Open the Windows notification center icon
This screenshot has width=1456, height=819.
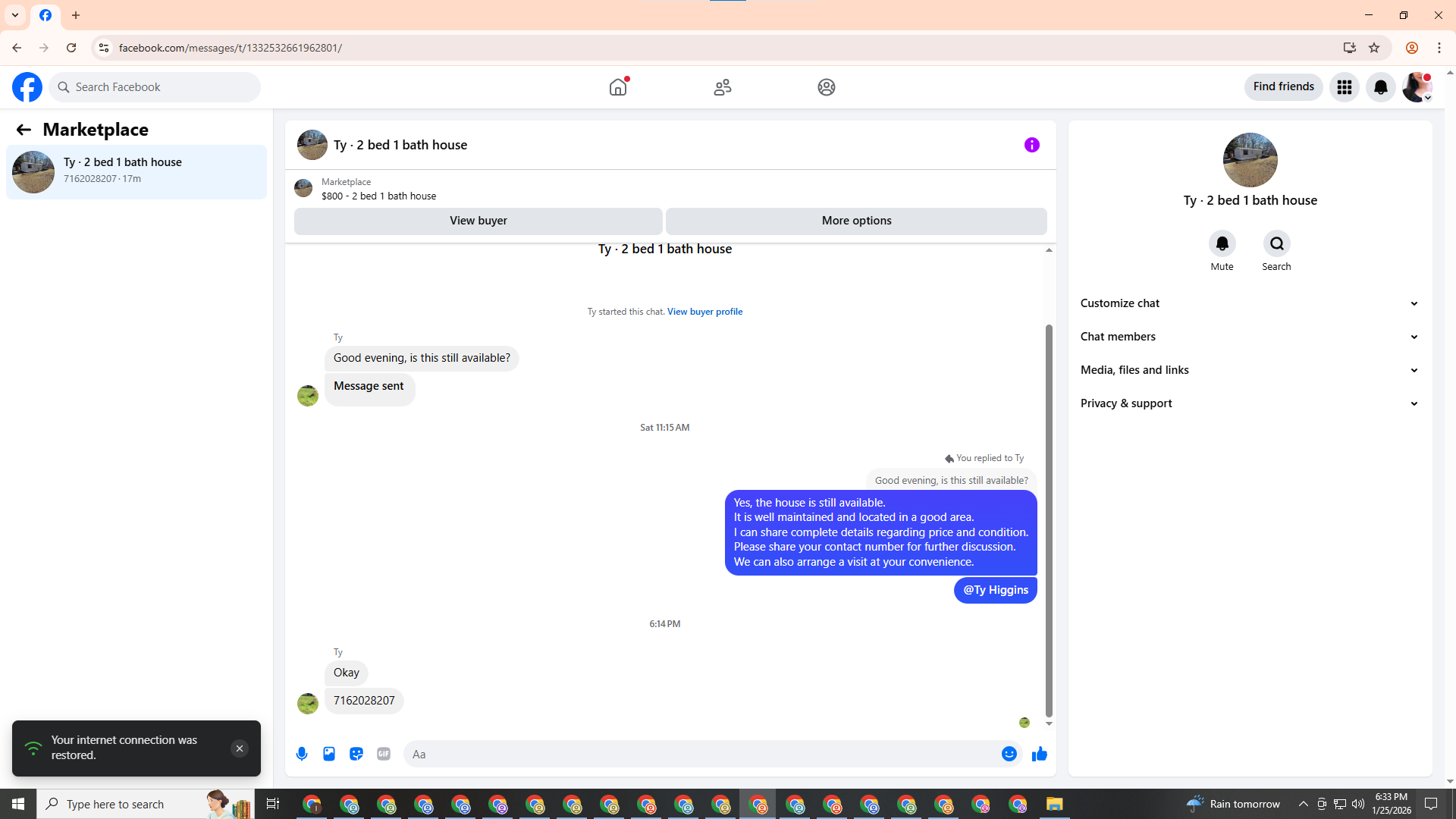click(1431, 804)
